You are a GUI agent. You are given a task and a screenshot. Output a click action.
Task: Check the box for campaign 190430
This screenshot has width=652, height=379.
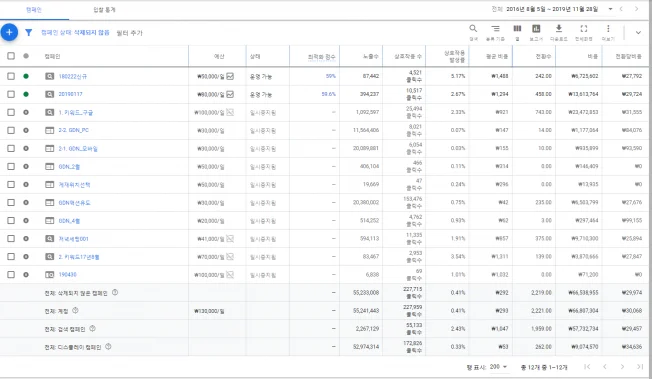[x=11, y=275]
